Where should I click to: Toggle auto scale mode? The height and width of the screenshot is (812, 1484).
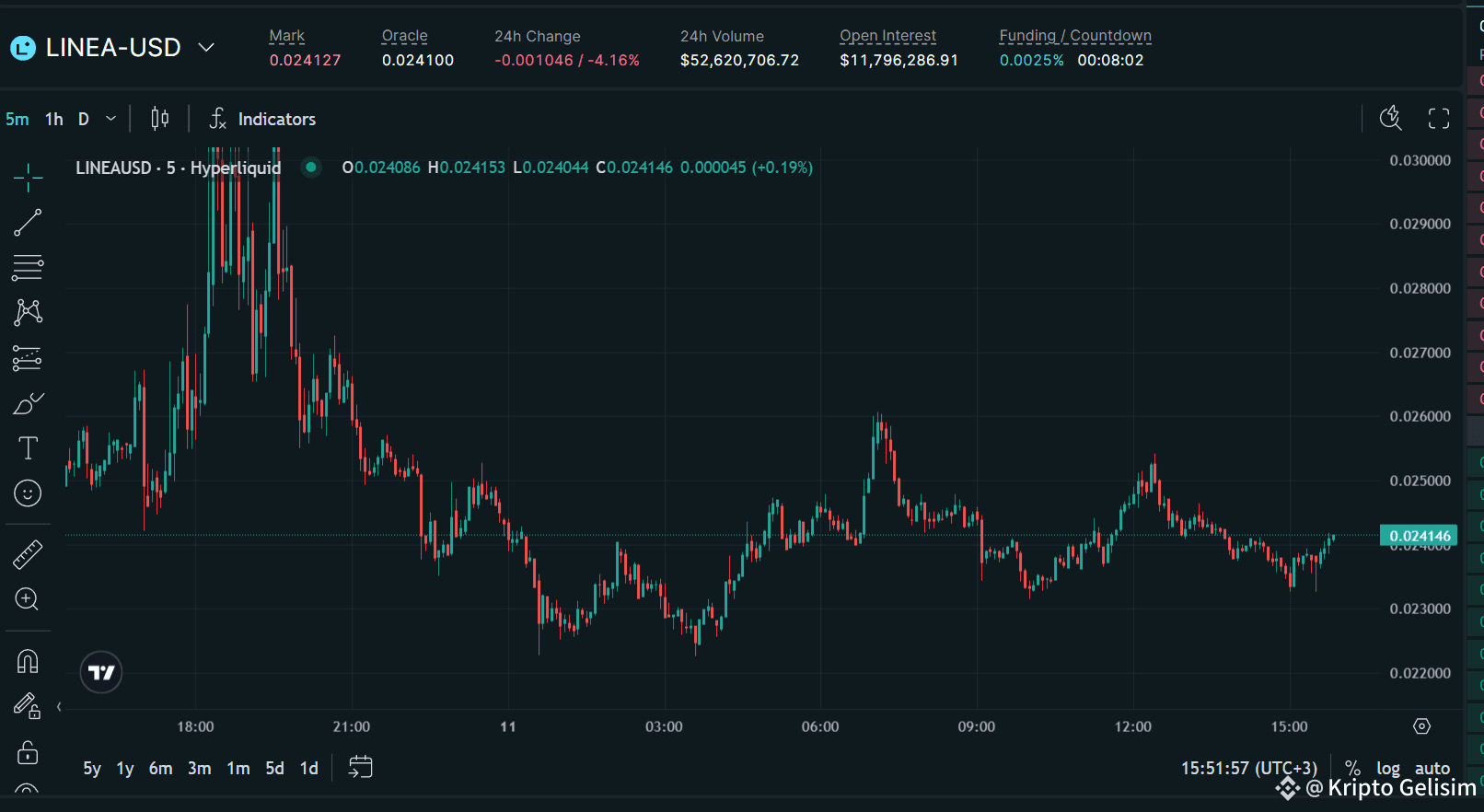pos(1432,768)
